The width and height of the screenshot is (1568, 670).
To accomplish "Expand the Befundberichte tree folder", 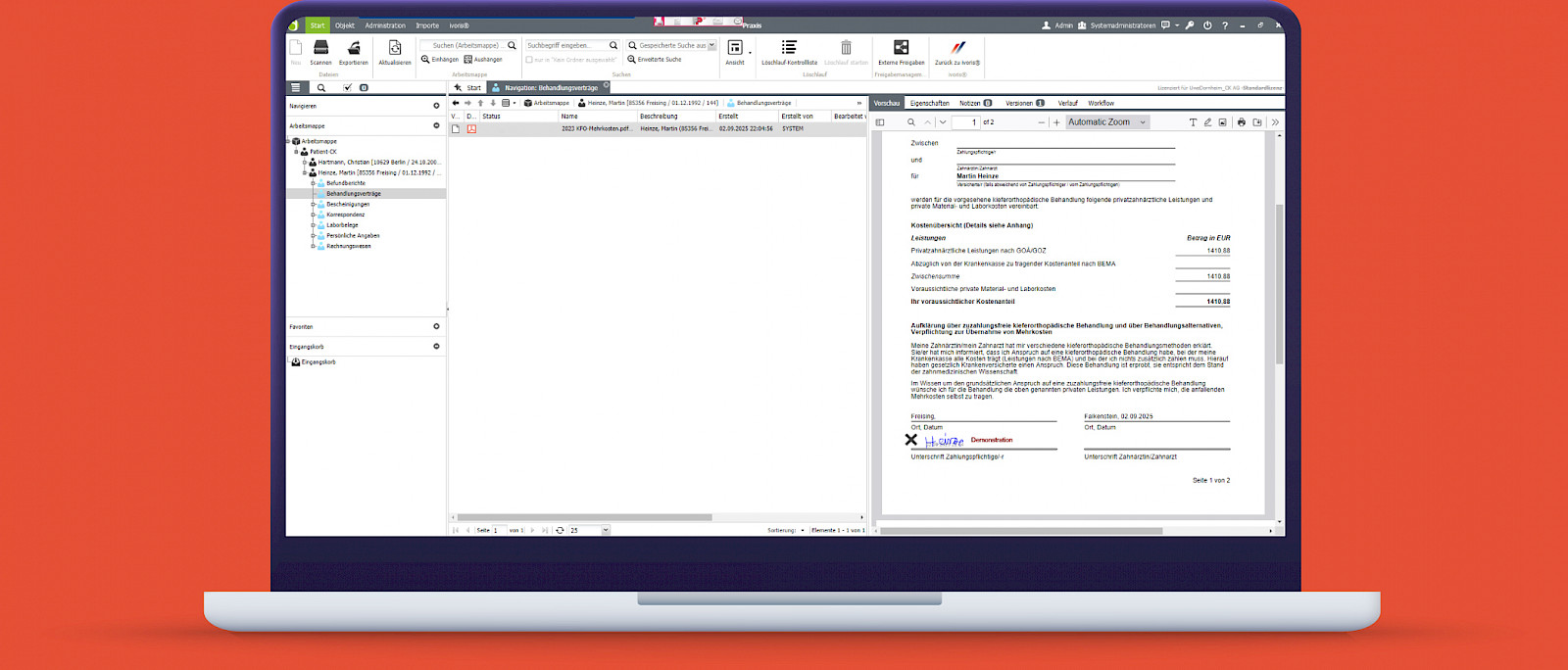I will 313,183.
